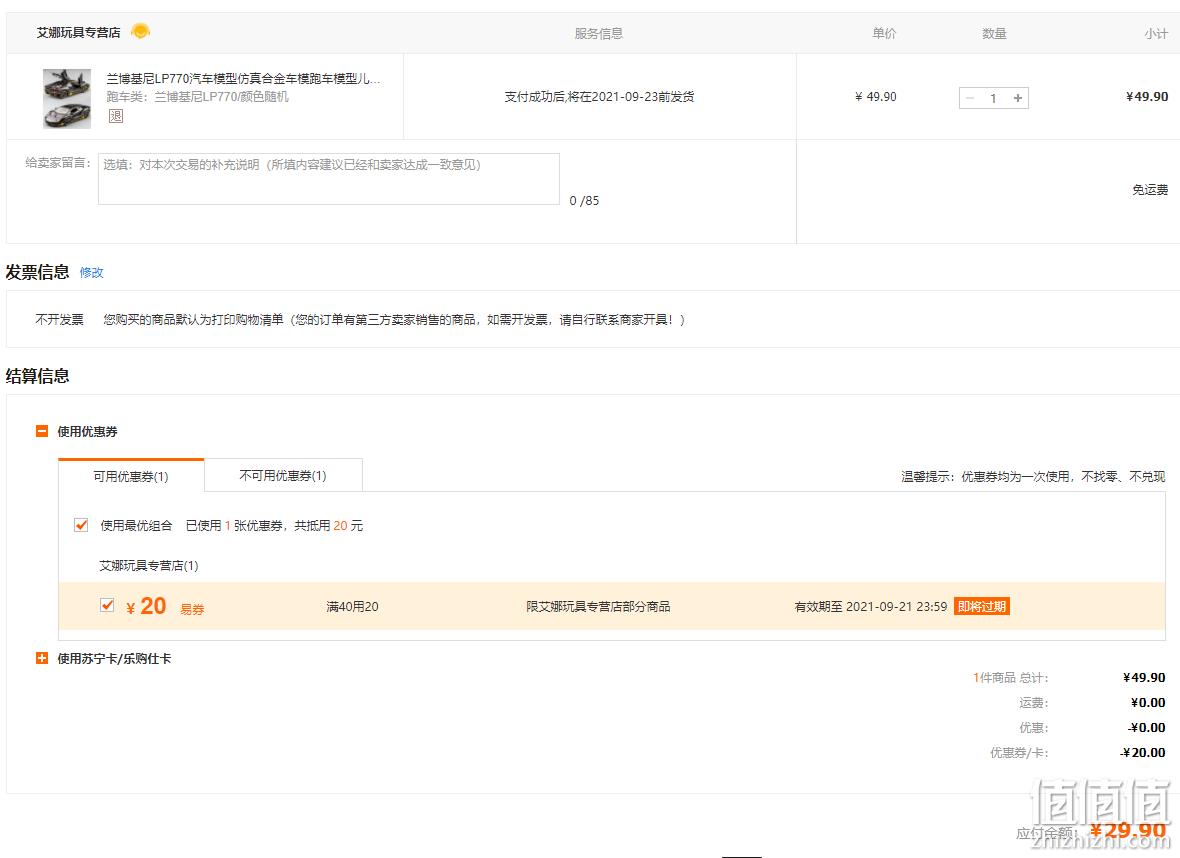
Task: Switch to the 可用优惠券(1) tab
Action: [131, 476]
